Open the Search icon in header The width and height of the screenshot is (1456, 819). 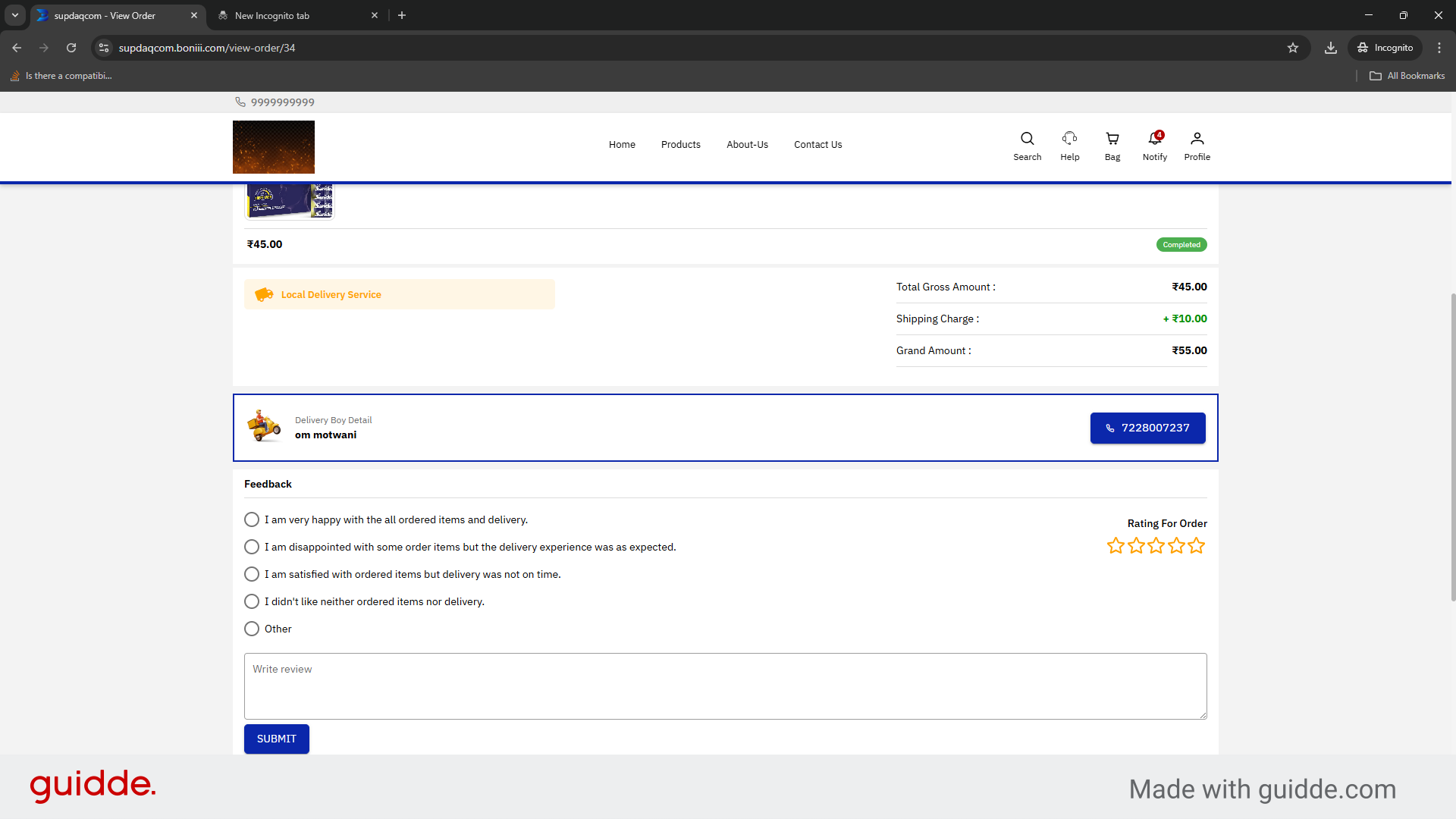point(1027,145)
